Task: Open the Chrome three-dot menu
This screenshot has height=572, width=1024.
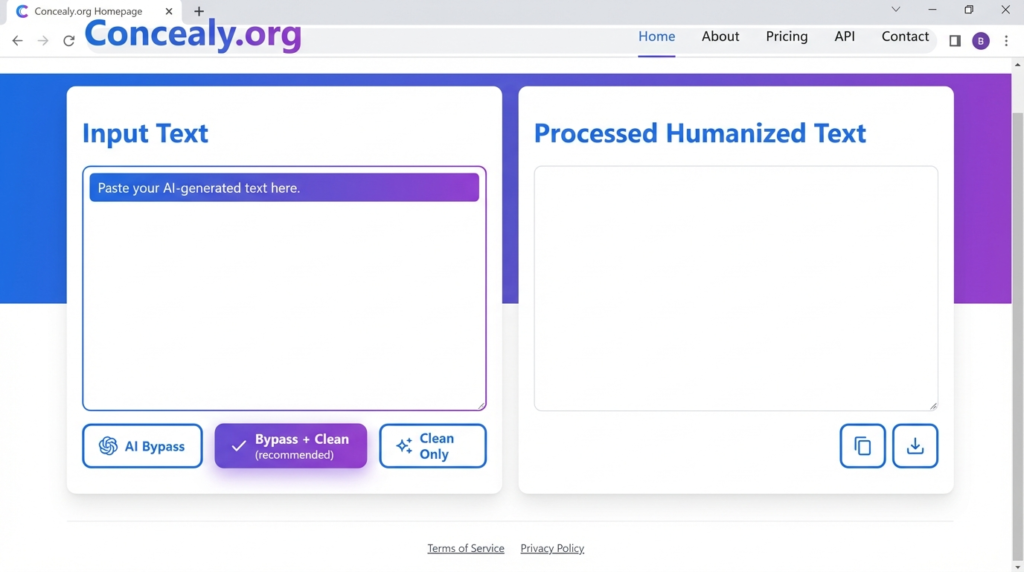Action: click(1006, 41)
